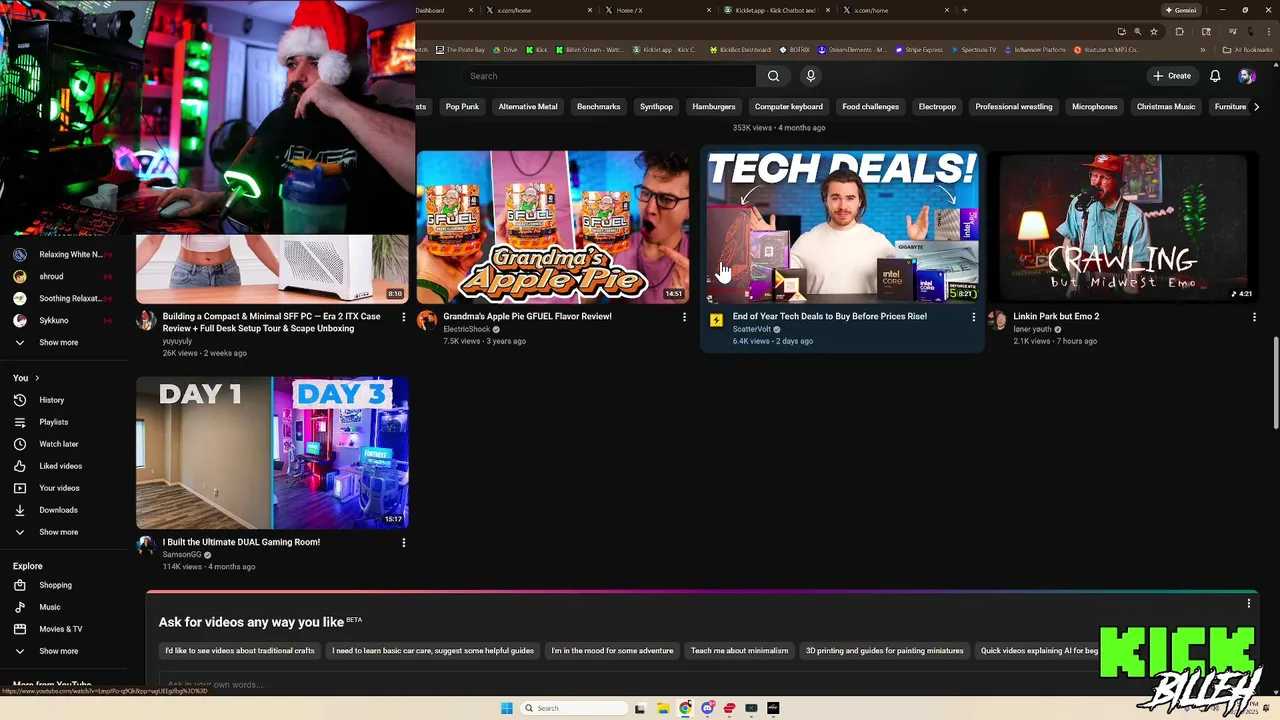This screenshot has width=1280, height=720.
Task: Start voice search with microphone icon
Action: [811, 76]
